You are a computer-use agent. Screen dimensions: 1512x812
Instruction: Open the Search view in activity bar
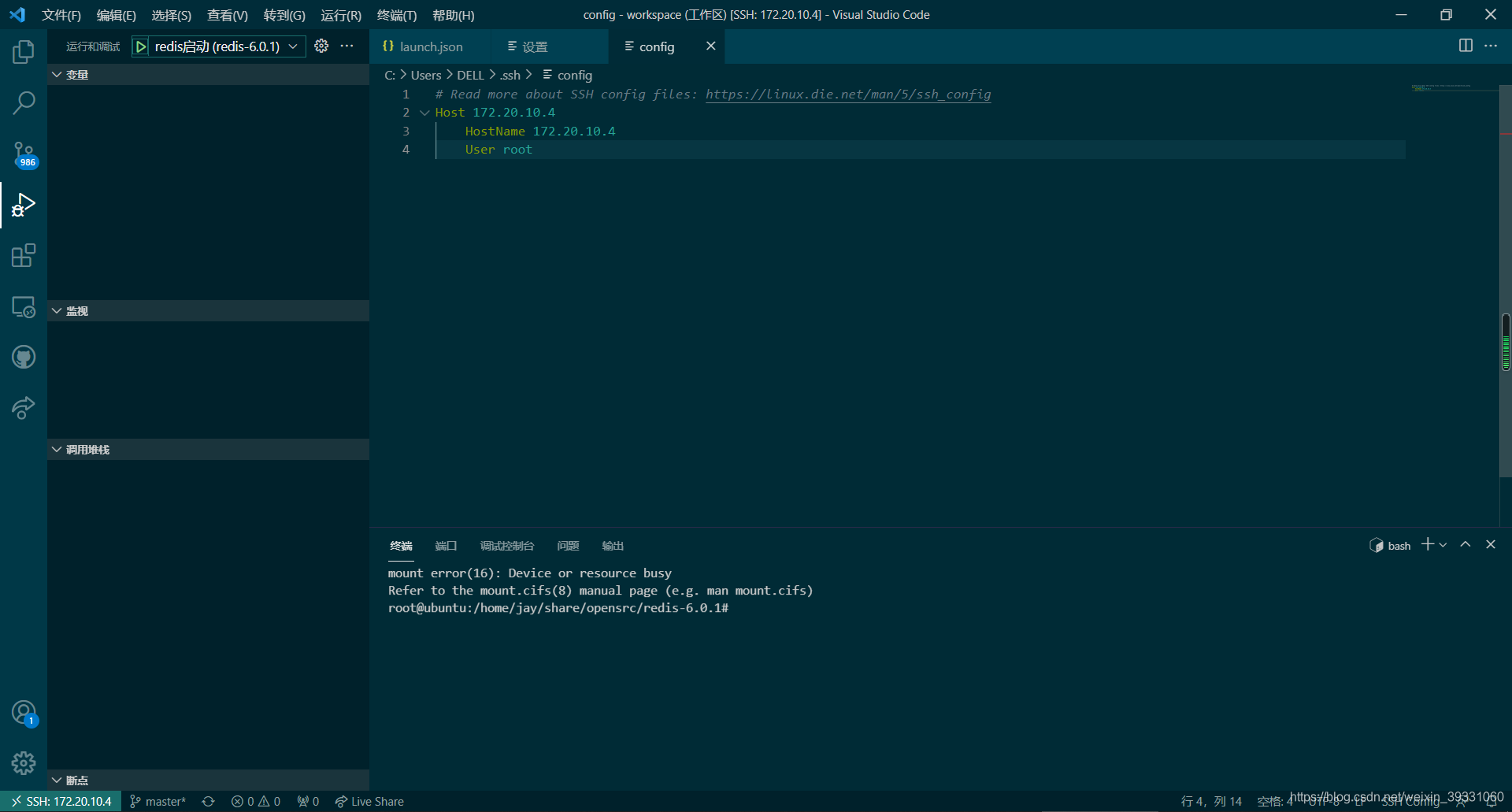tap(24, 102)
